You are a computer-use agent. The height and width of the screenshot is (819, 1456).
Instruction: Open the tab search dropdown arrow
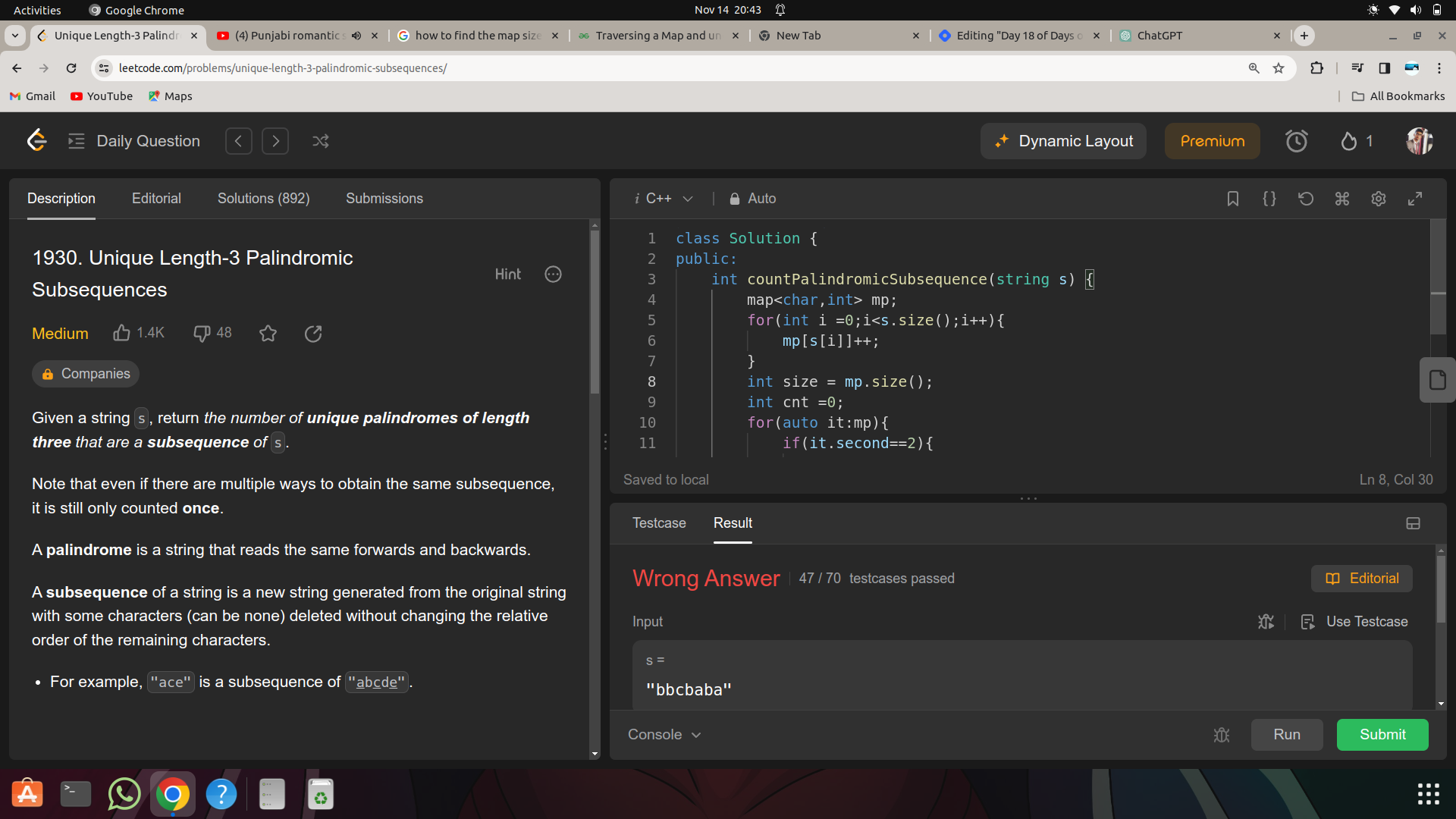click(15, 36)
